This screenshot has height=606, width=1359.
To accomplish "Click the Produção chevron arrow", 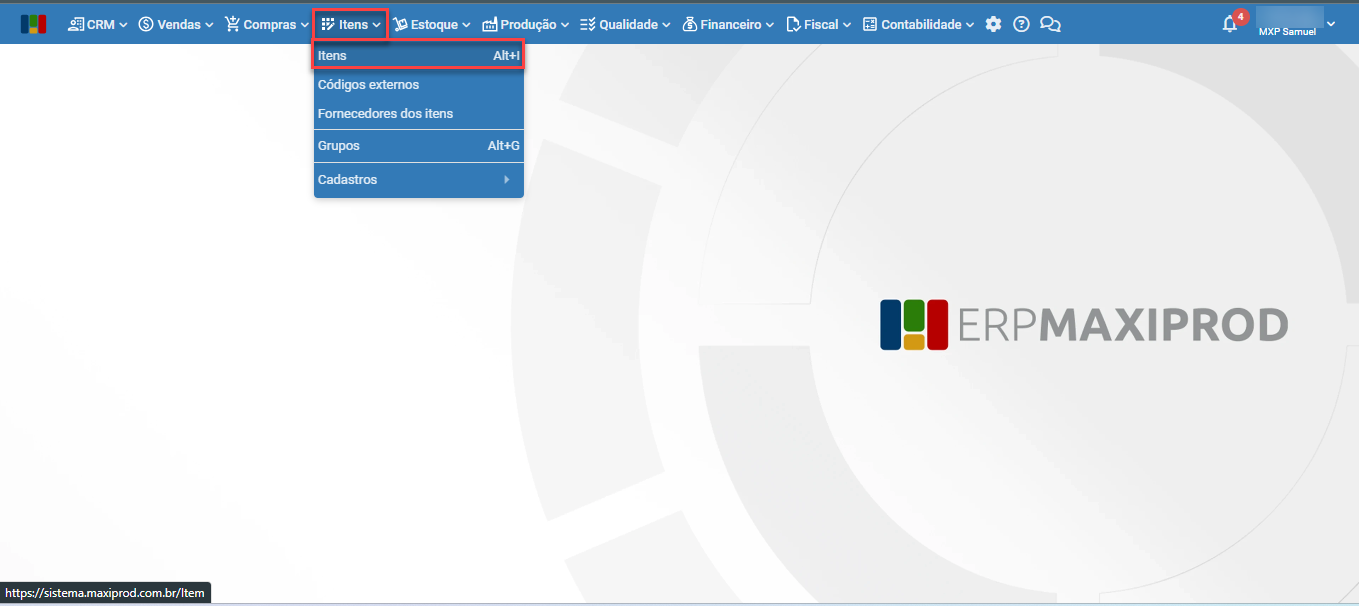I will coord(565,25).
